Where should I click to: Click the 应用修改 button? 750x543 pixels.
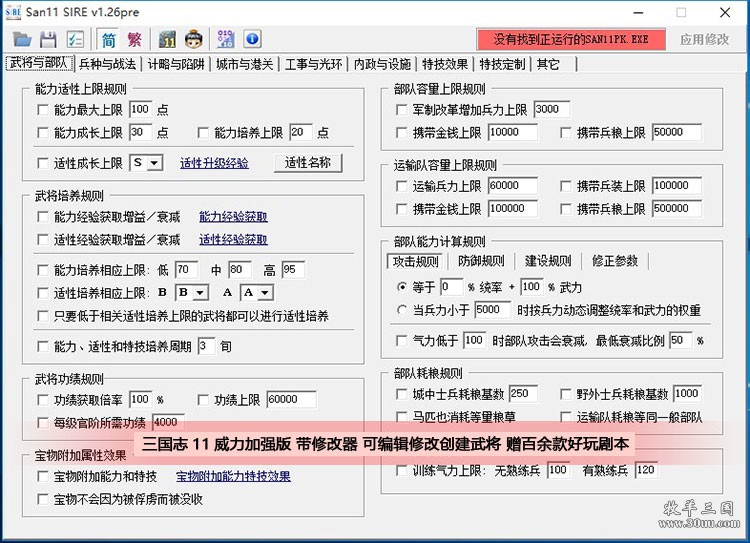coord(705,39)
